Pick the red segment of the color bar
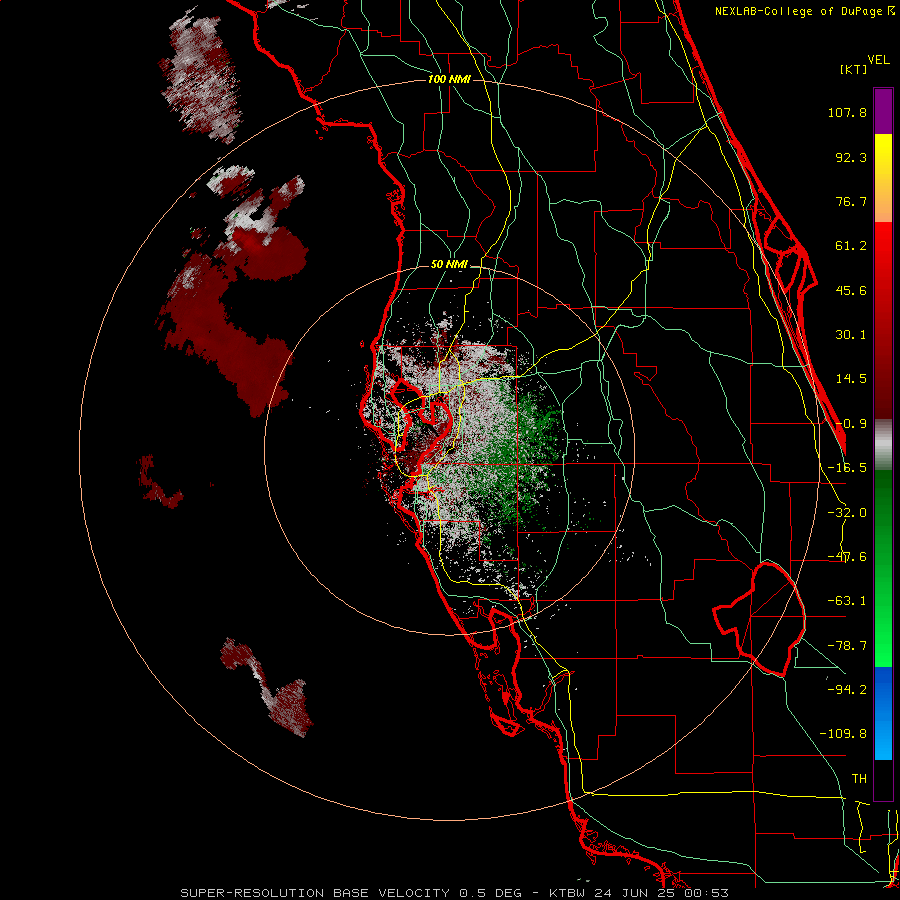The width and height of the screenshot is (900, 900). tap(883, 320)
